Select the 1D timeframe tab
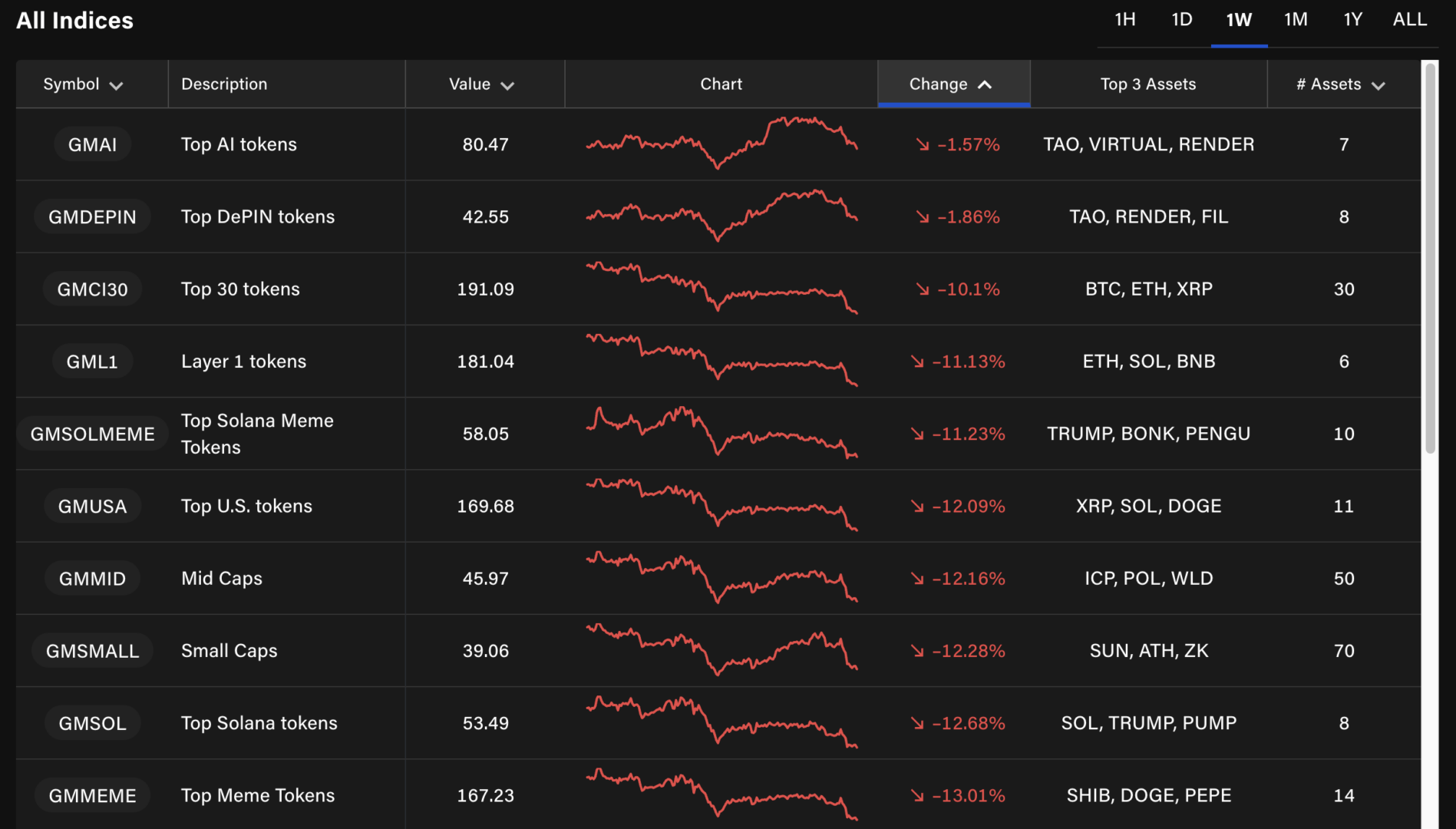This screenshot has height=829, width=1456. pyautogui.click(x=1181, y=20)
